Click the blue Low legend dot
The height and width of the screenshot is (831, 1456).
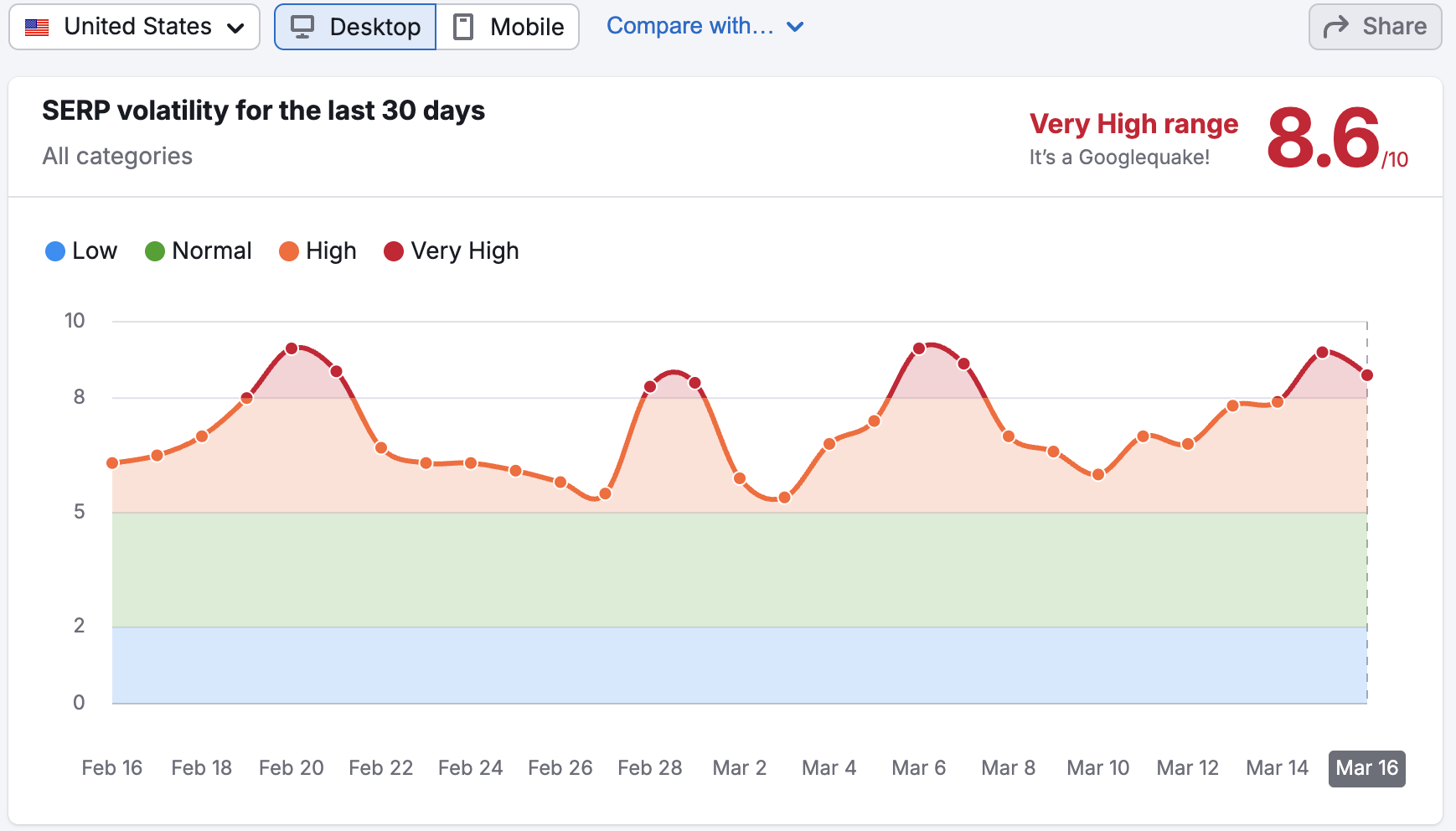[x=54, y=250]
